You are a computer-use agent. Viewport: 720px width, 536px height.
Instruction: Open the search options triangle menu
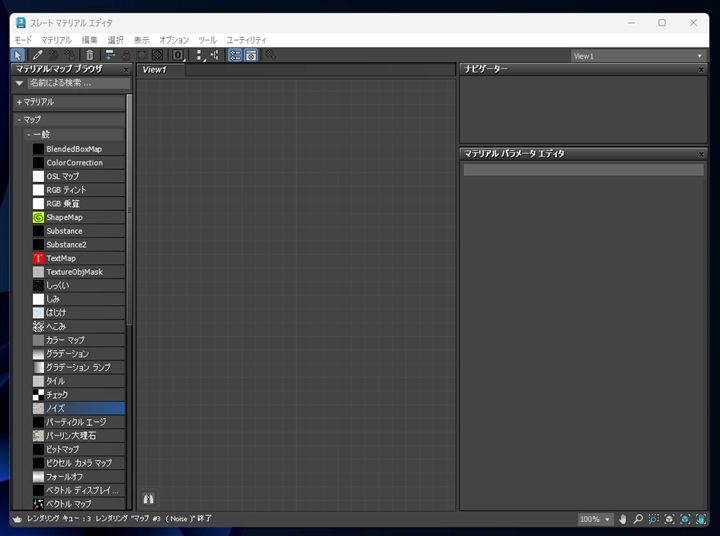click(19, 83)
